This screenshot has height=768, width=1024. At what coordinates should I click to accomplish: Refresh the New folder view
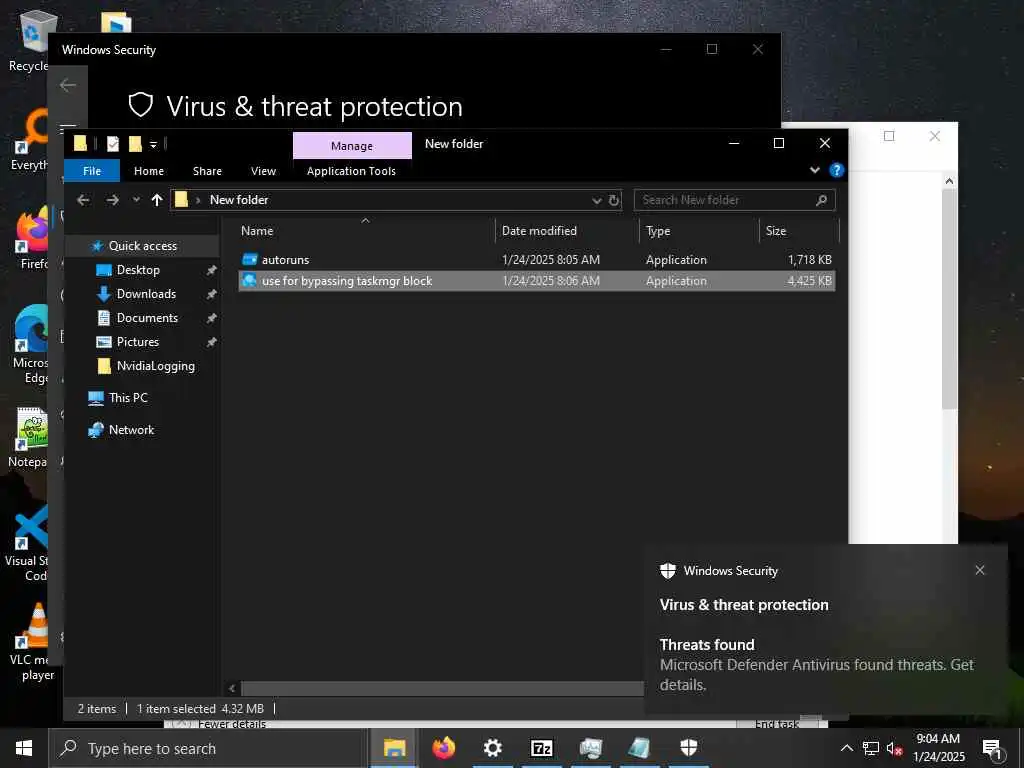(x=614, y=200)
